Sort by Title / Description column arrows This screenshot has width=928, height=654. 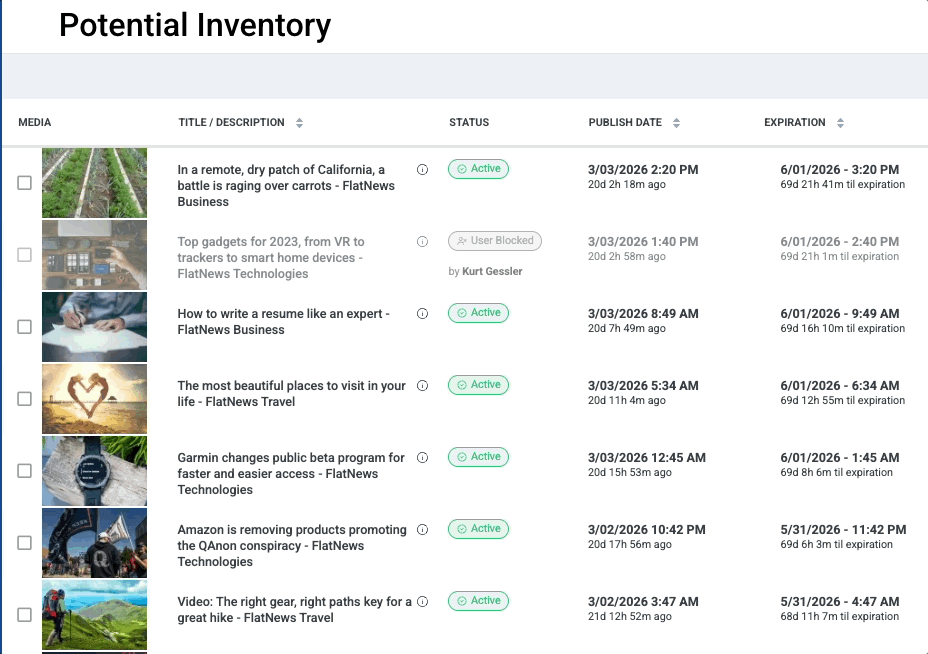point(299,123)
